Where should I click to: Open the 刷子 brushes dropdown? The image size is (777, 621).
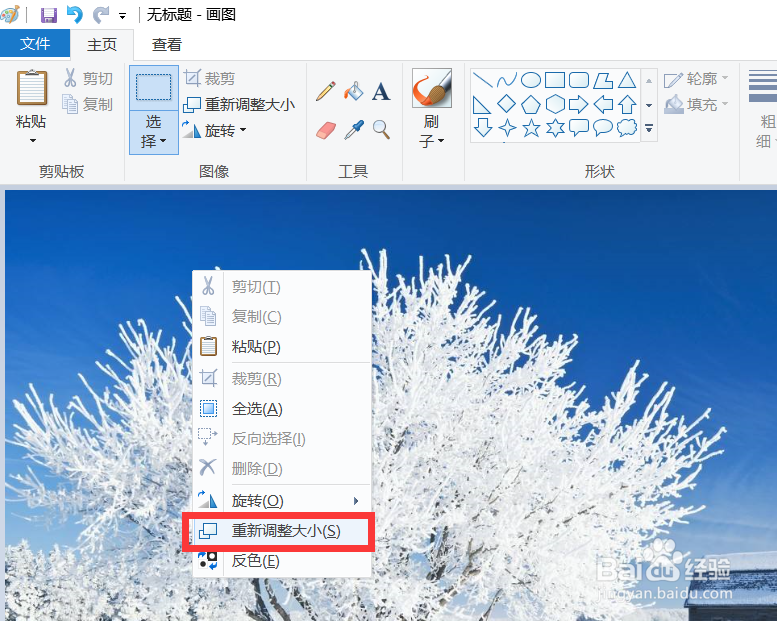(432, 131)
